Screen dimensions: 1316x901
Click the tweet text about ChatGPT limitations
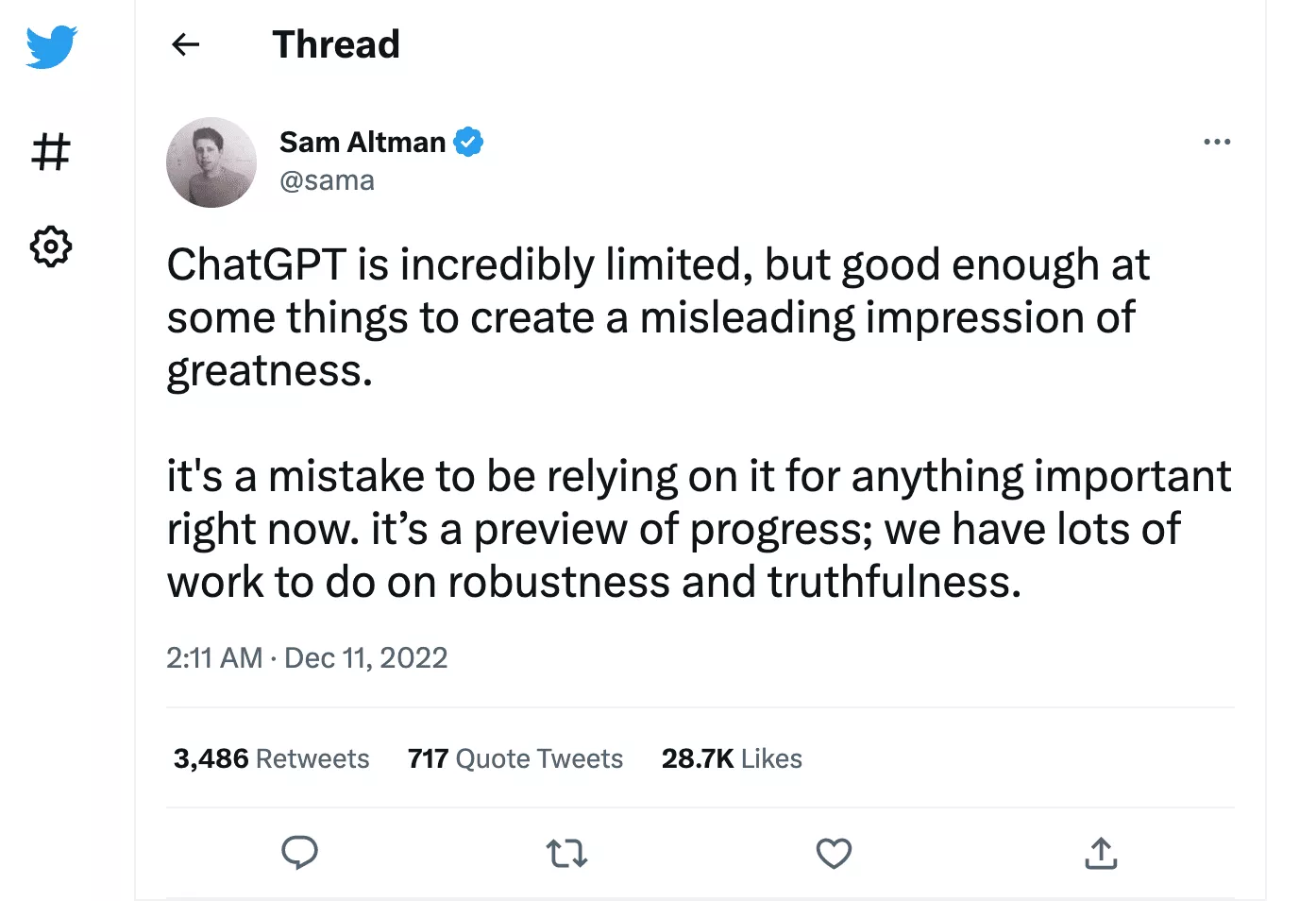pyautogui.click(x=657, y=317)
